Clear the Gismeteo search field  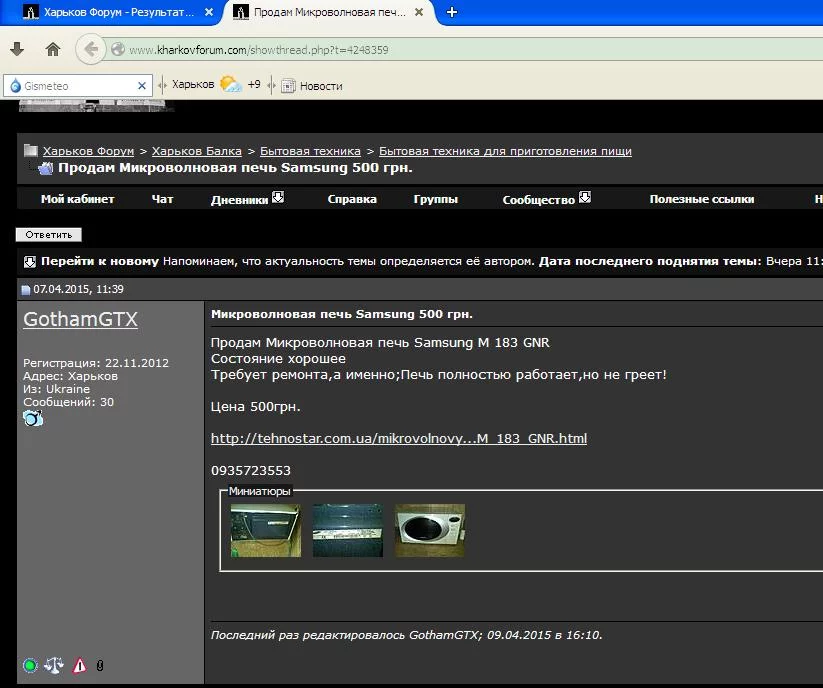141,86
